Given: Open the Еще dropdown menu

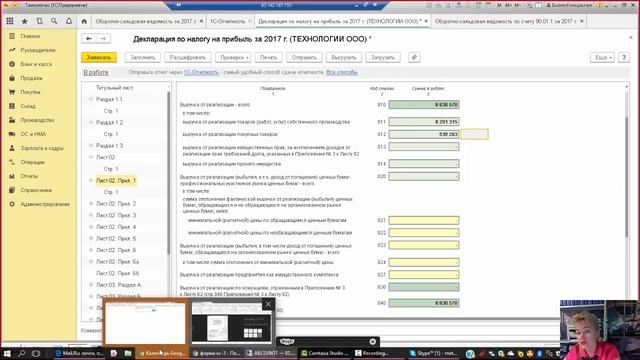Looking at the screenshot, I should 602,58.
